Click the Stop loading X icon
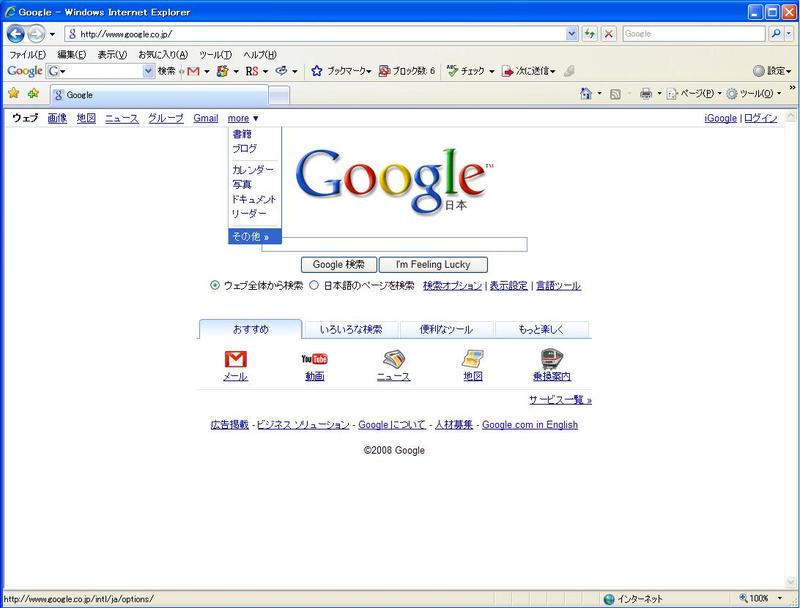 click(608, 34)
